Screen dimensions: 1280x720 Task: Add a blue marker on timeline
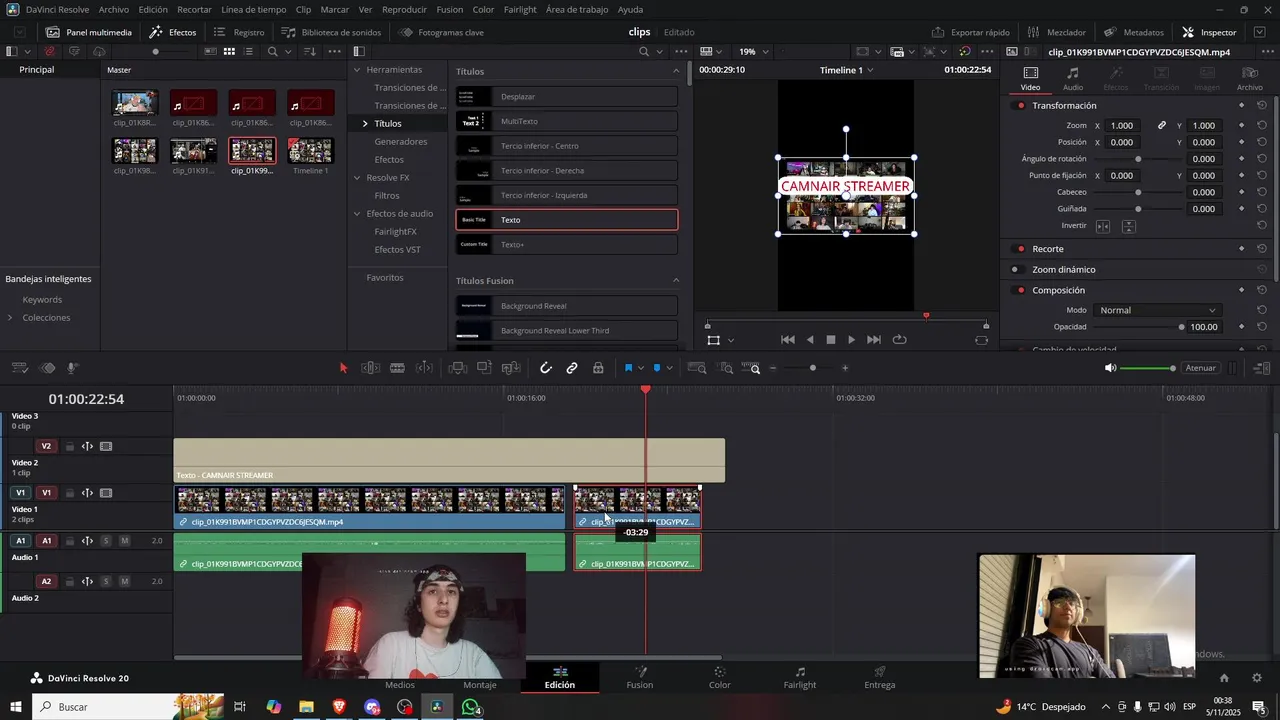pyautogui.click(x=657, y=368)
